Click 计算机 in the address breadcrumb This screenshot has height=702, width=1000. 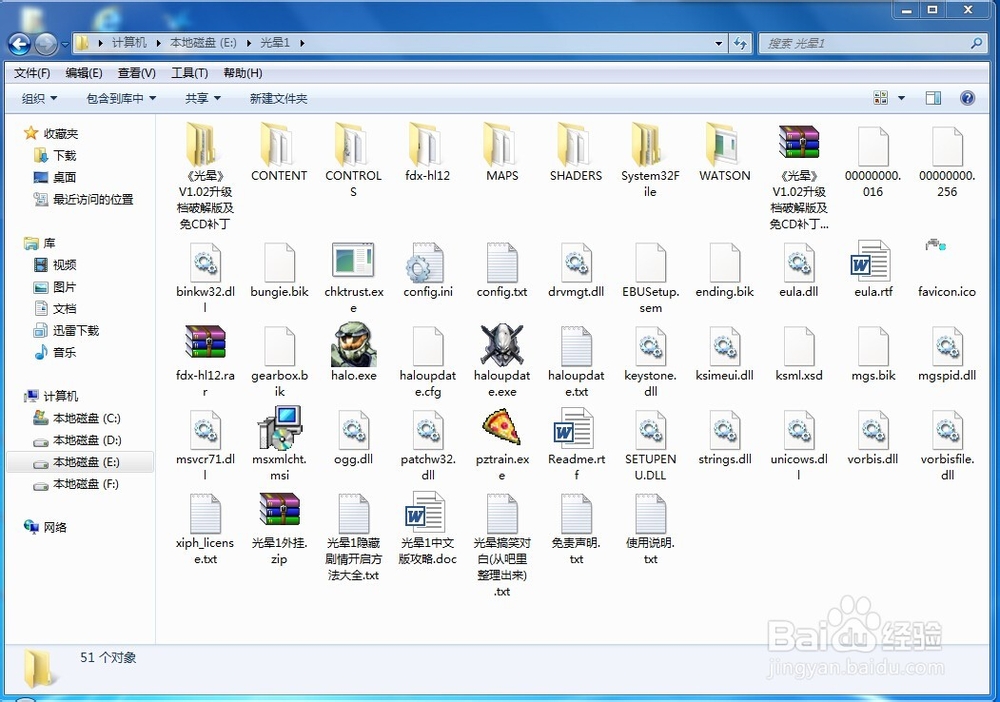[129, 43]
